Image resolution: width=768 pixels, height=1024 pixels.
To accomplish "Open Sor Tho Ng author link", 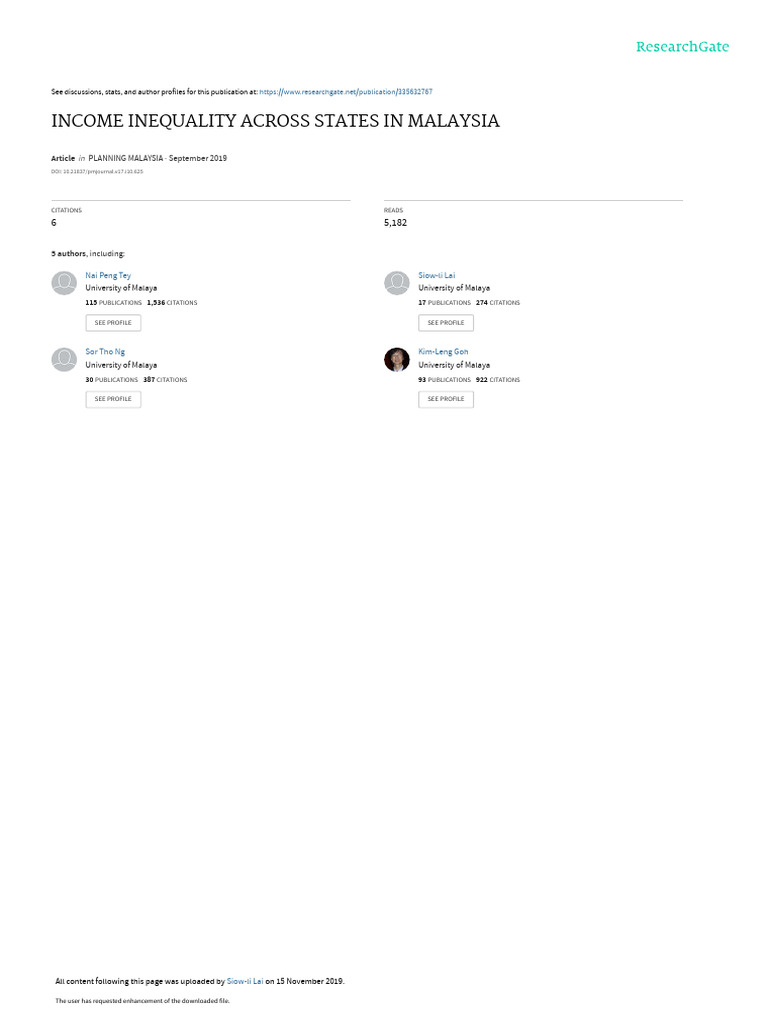I will point(104,352).
